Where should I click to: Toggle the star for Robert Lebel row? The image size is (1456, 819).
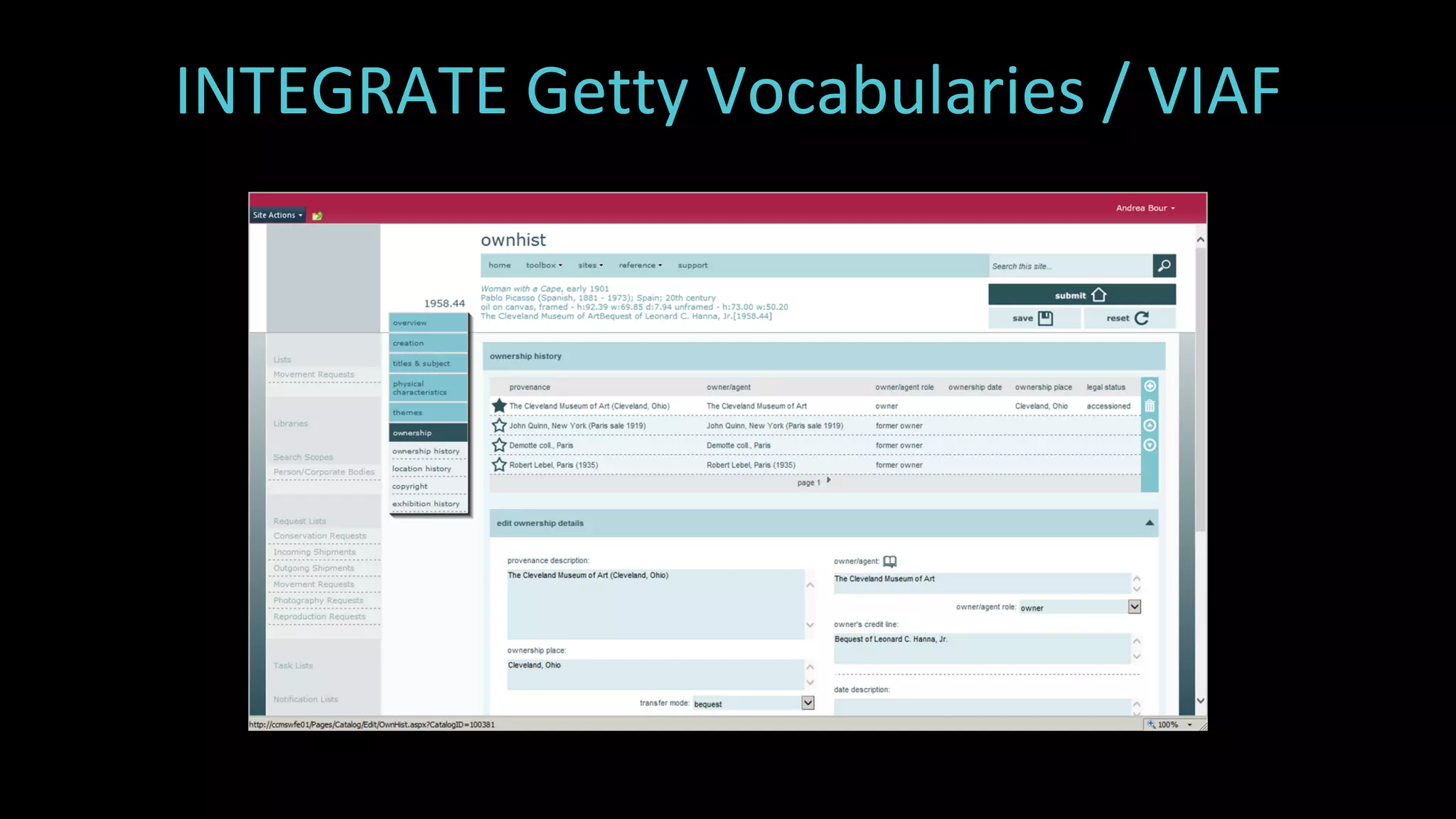pos(499,465)
